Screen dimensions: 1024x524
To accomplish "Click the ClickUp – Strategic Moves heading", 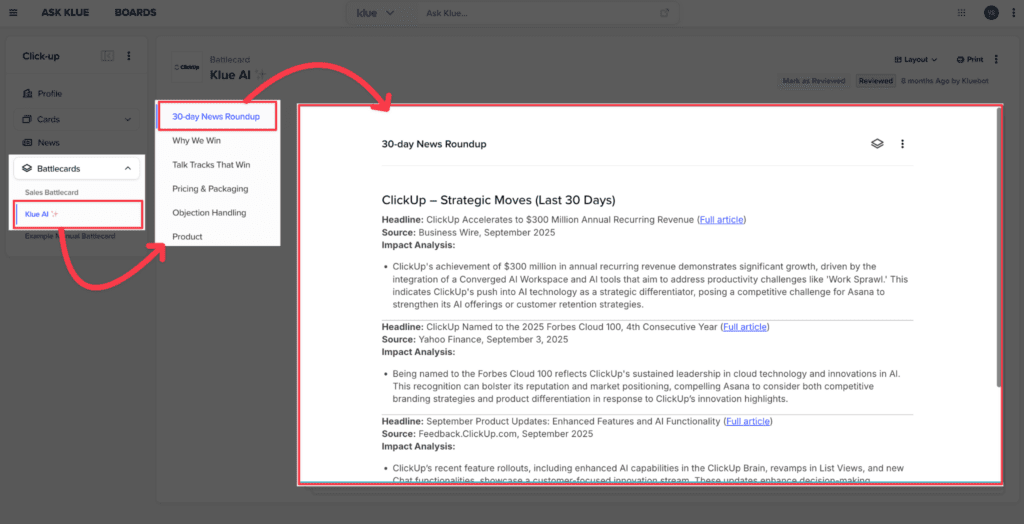I will pyautogui.click(x=498, y=200).
